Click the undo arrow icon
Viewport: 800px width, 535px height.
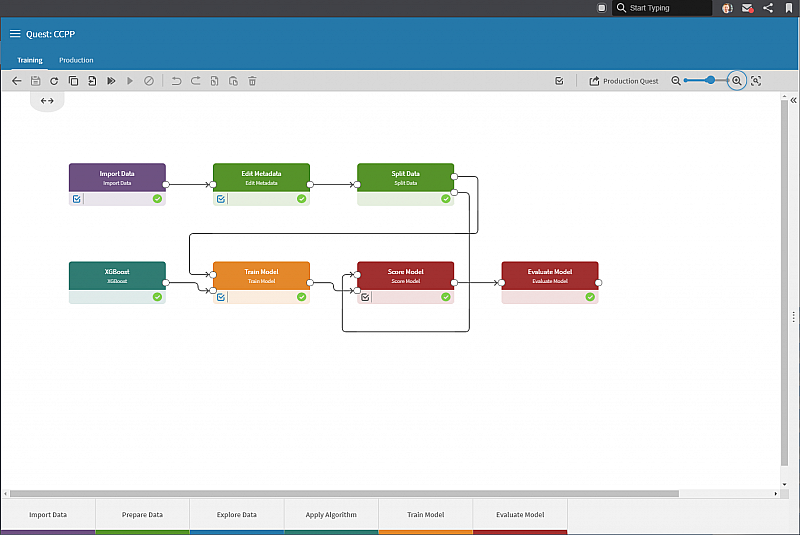click(176, 81)
